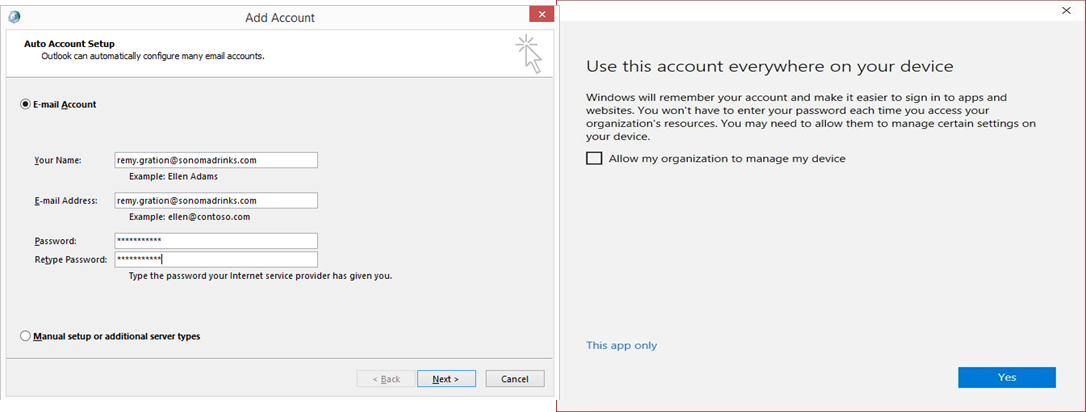1086x412 pixels.
Task: Select the E-mail Account radio button
Action: pos(26,105)
